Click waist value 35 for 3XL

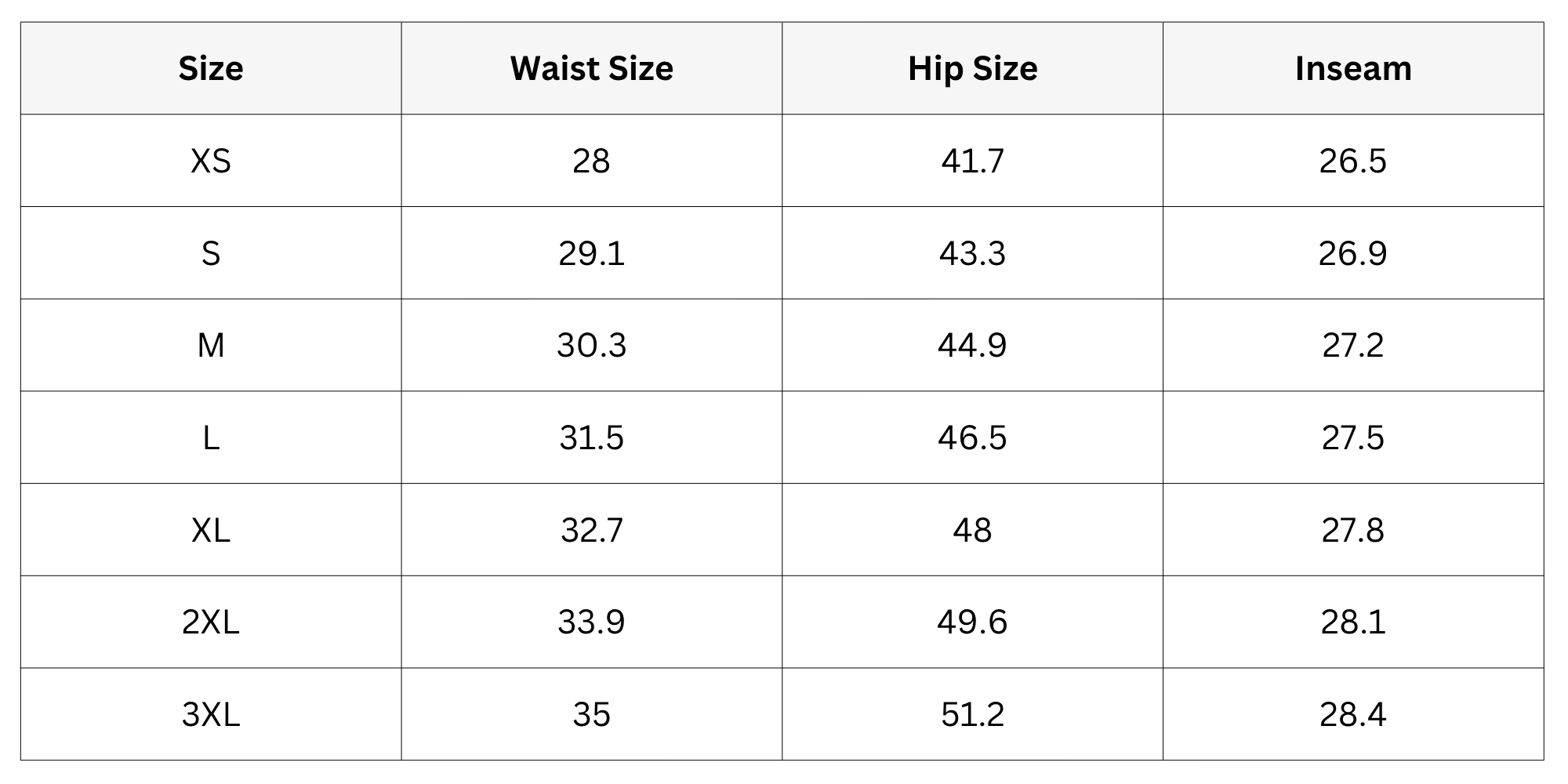pos(592,714)
